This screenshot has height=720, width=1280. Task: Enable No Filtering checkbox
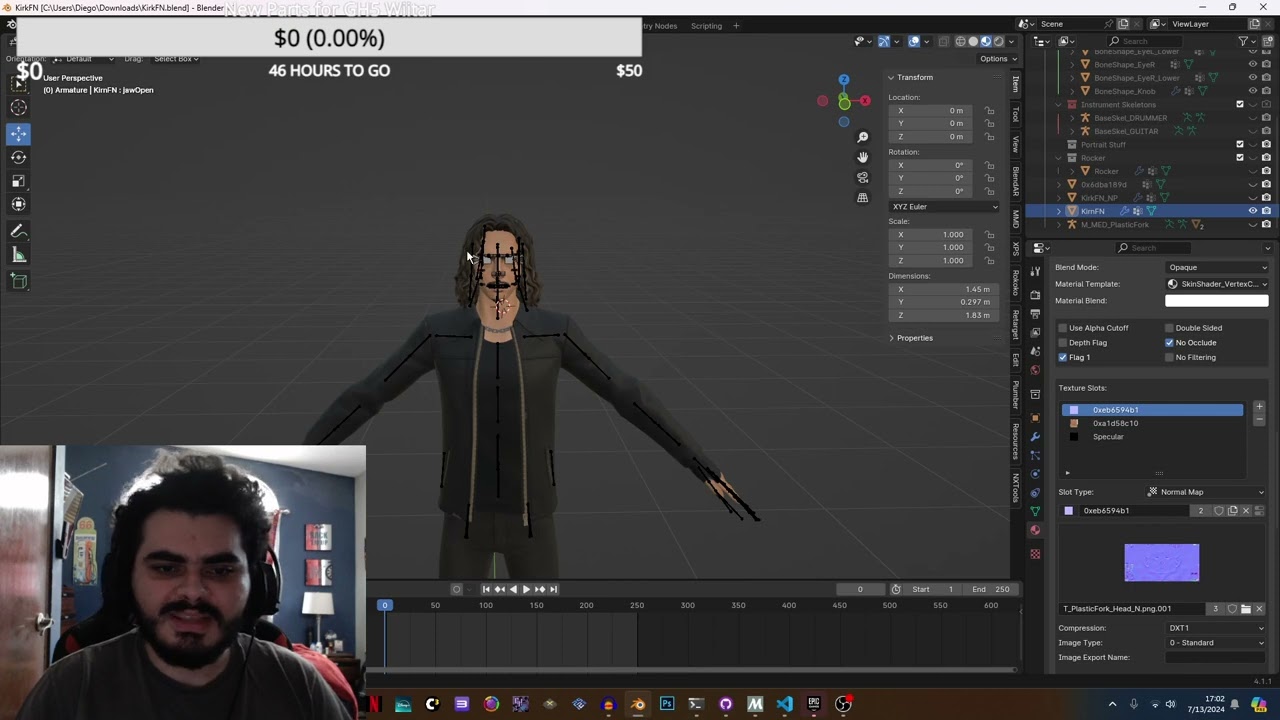click(1169, 357)
